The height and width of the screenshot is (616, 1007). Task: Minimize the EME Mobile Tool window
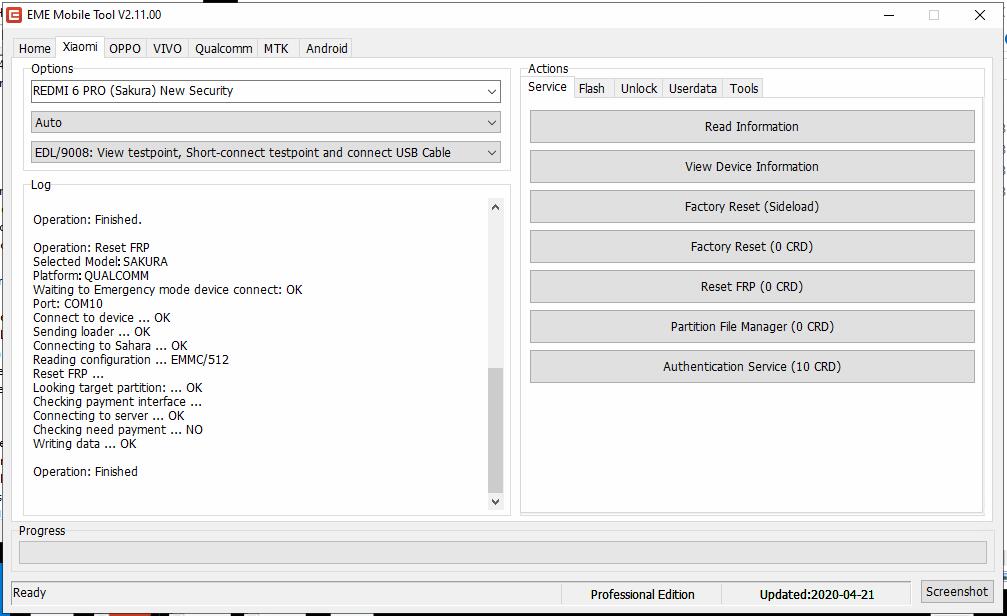point(889,15)
